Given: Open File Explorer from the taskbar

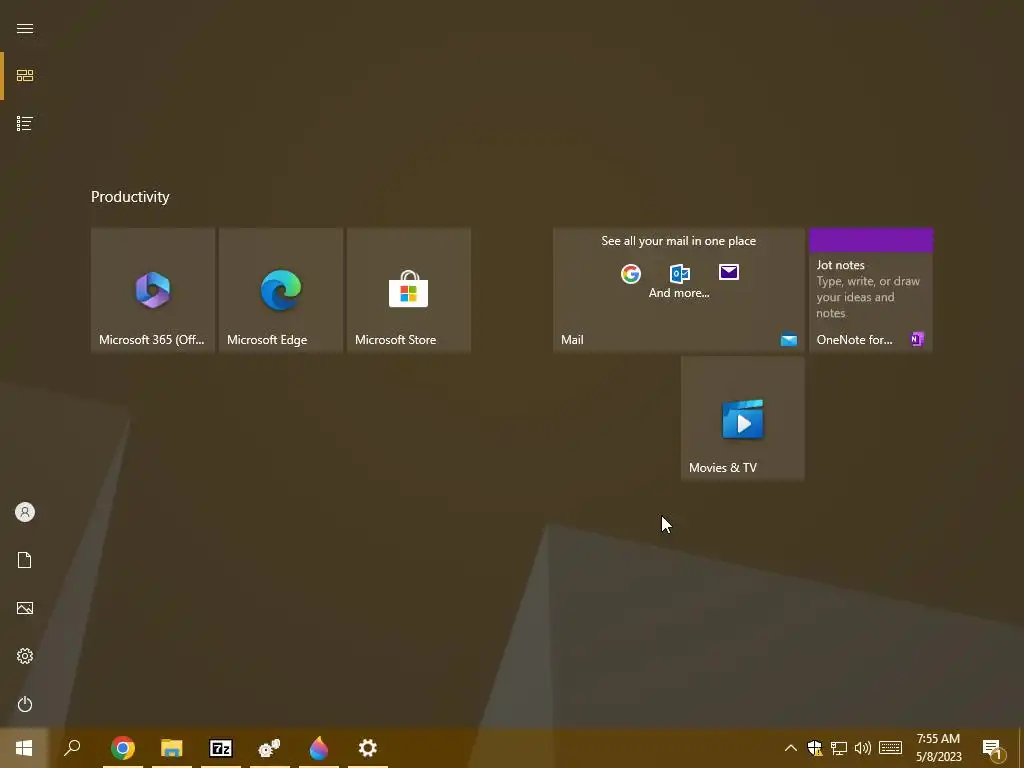Looking at the screenshot, I should tap(172, 748).
